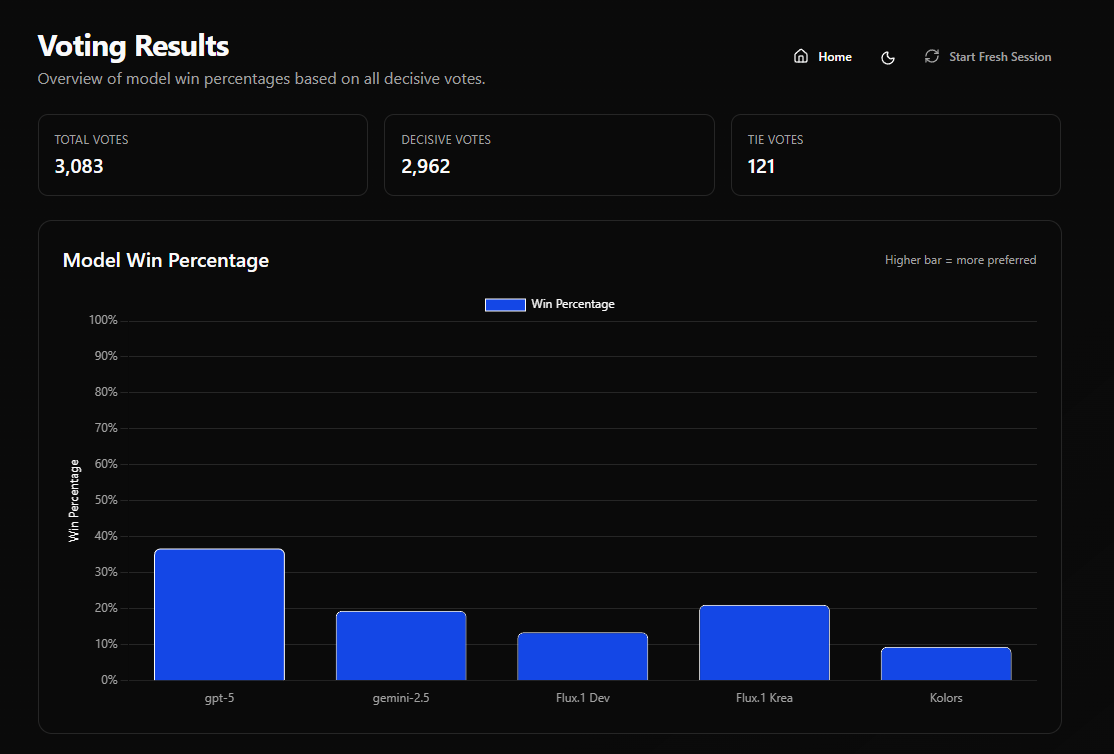Click the Flux.1 Dev bar
This screenshot has height=754, width=1114.
pyautogui.click(x=583, y=655)
